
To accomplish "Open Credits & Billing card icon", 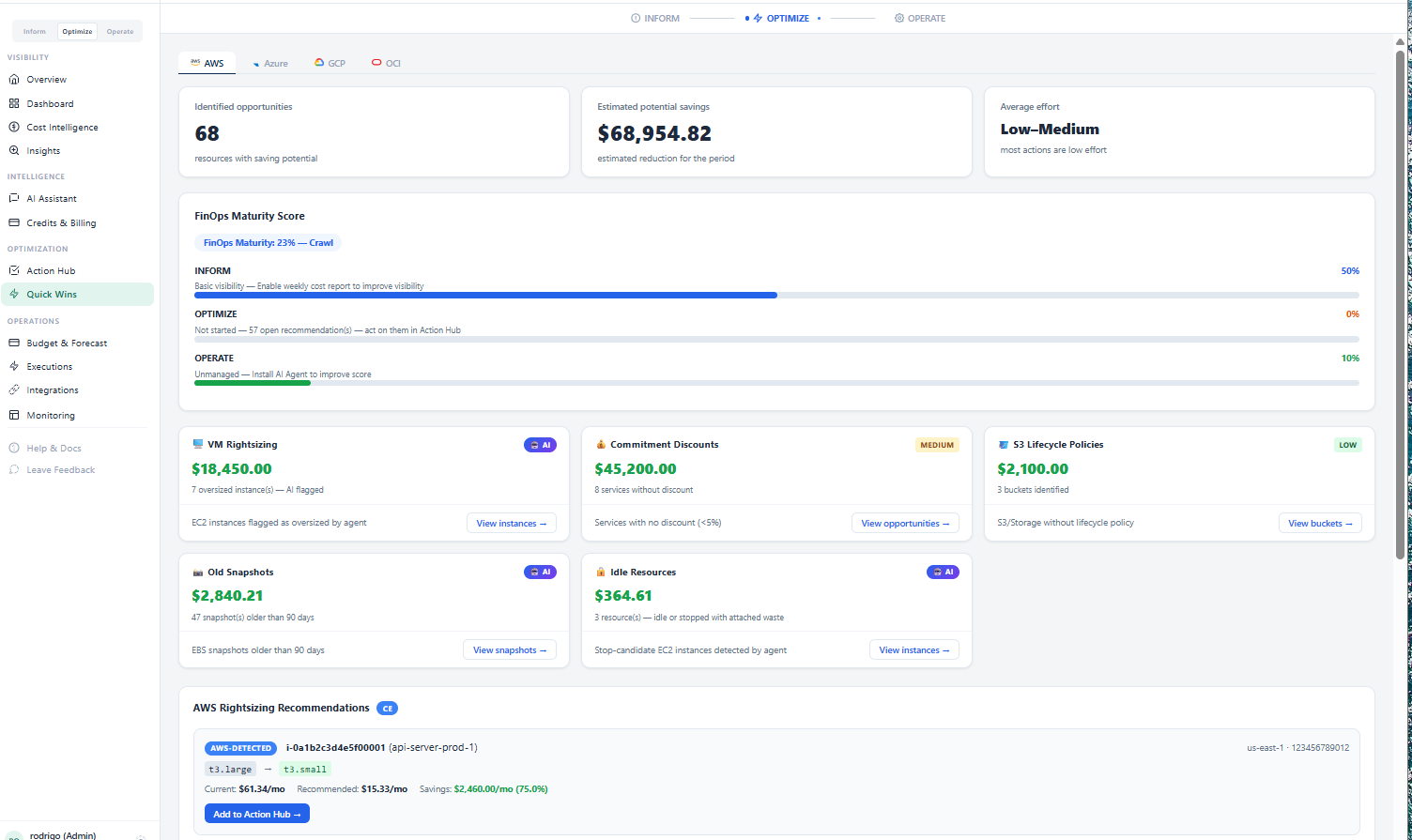I will pyautogui.click(x=14, y=222).
